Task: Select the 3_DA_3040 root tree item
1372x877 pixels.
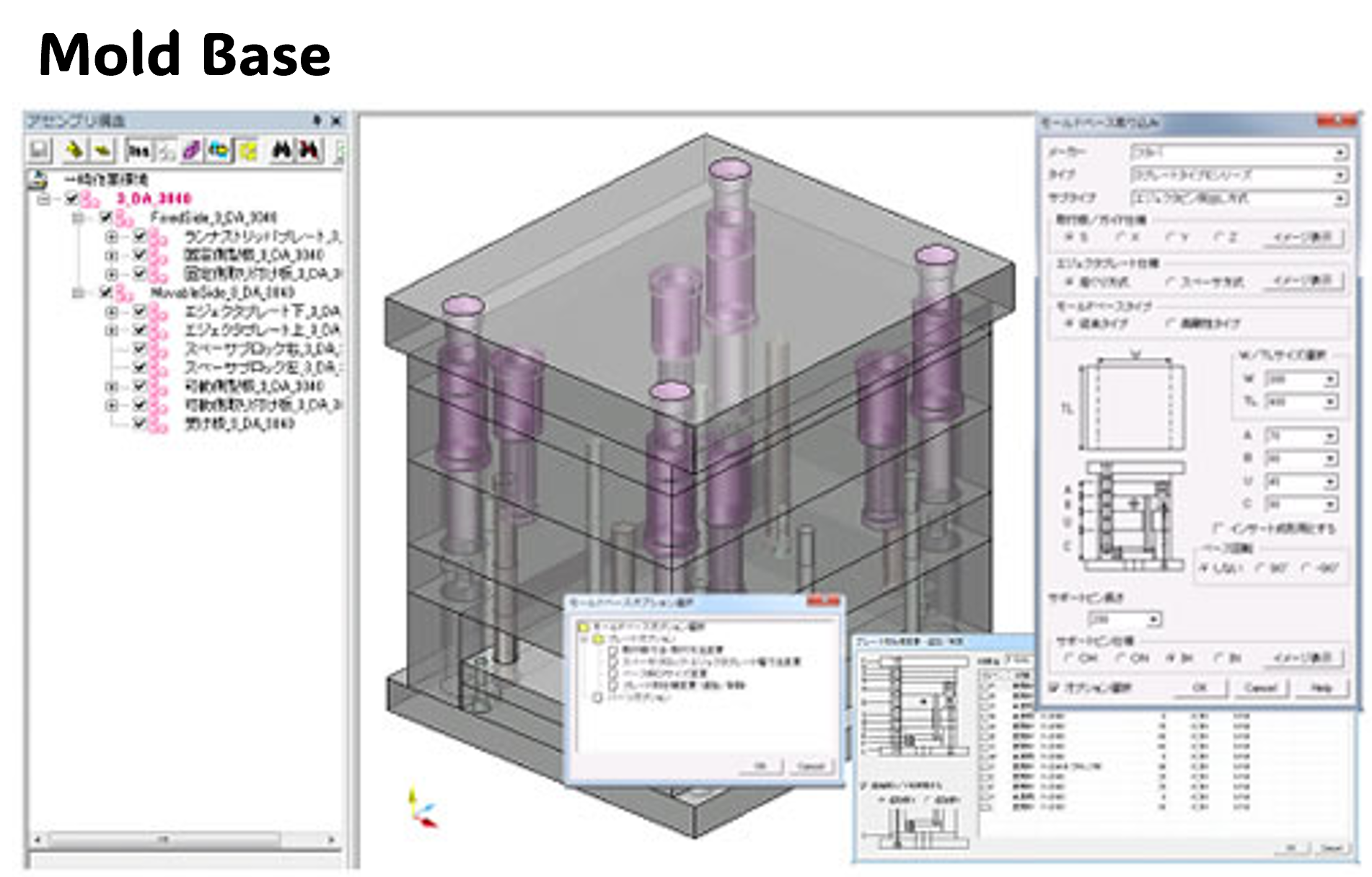Action: pyautogui.click(x=154, y=198)
